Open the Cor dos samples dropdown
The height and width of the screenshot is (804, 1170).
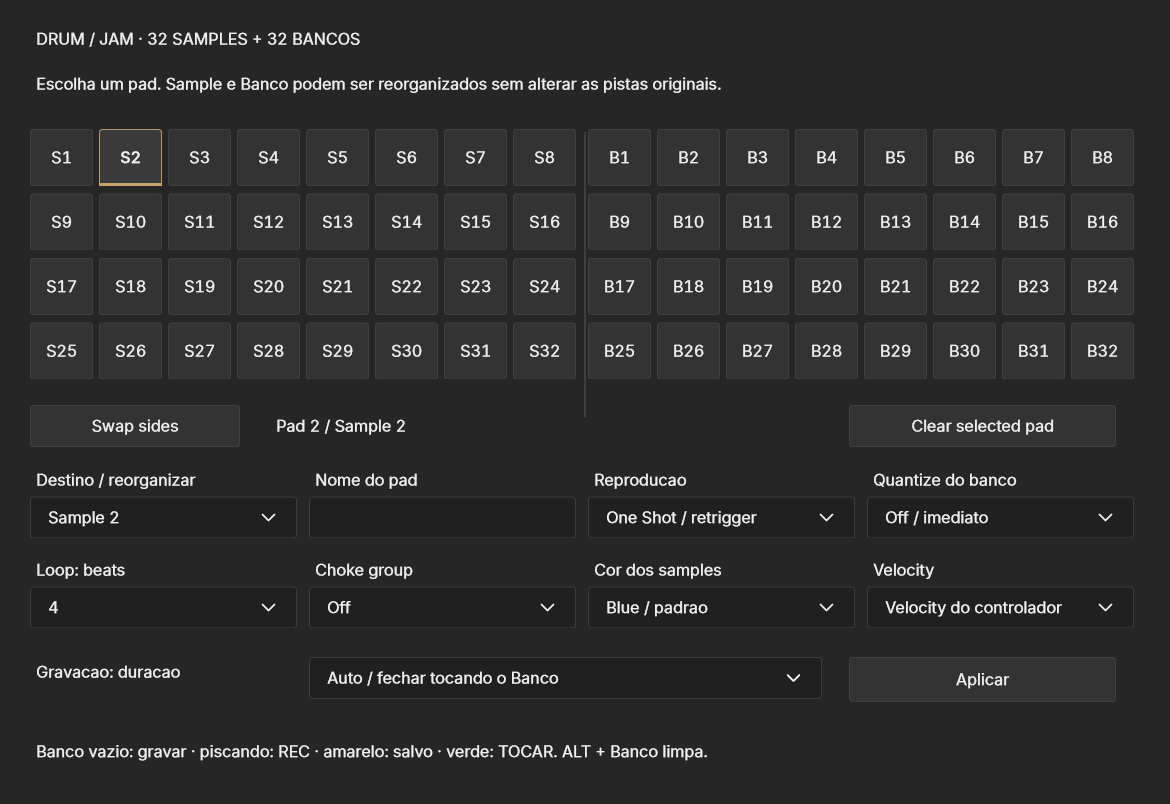tap(721, 608)
